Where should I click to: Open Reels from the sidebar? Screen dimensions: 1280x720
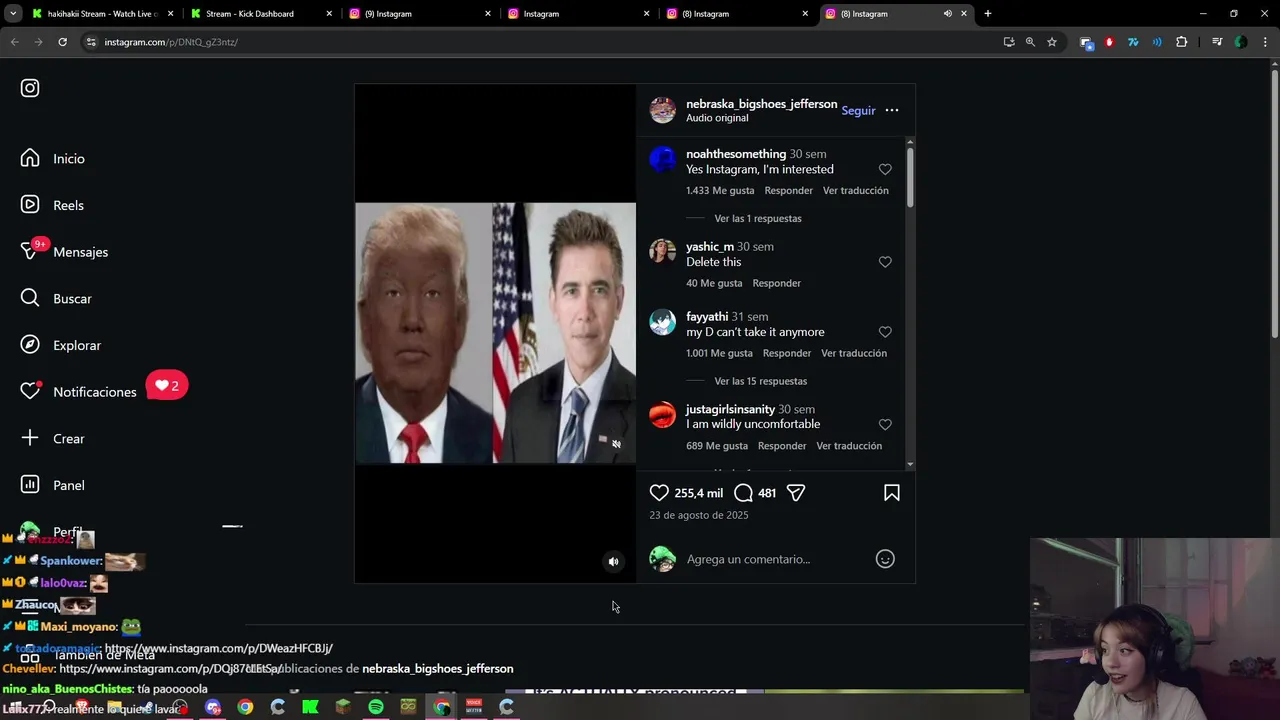point(54,205)
